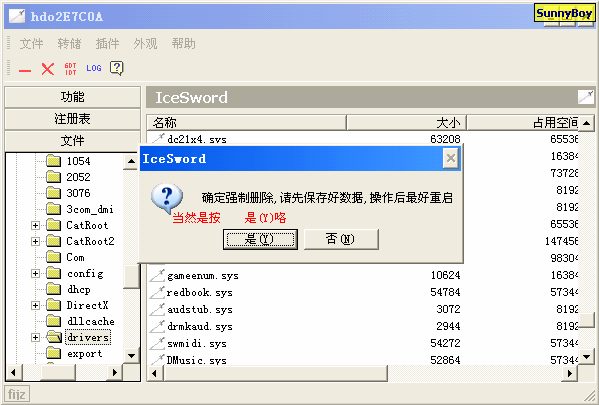Click the sword icon in IceSword header

point(586,97)
